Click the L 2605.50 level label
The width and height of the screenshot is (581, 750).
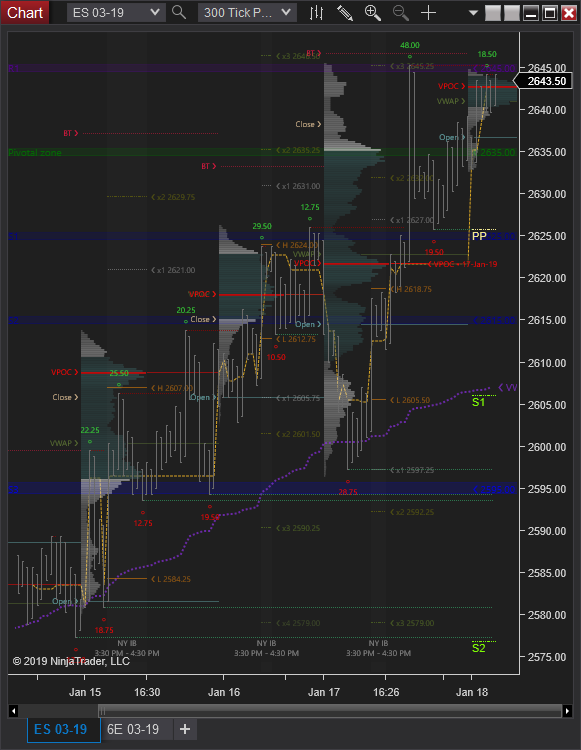pos(410,400)
